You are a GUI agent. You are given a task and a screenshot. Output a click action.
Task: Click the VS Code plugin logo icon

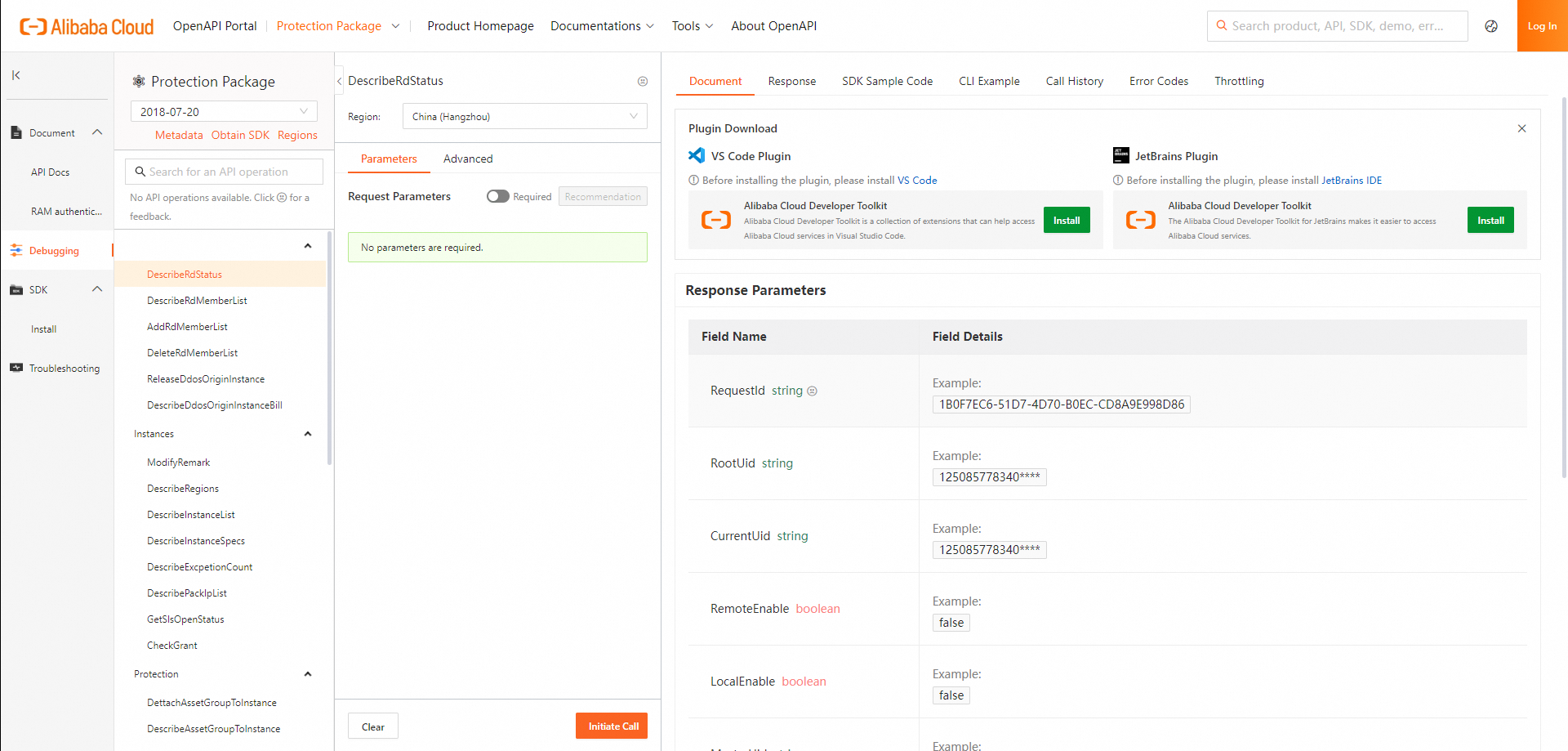click(695, 155)
